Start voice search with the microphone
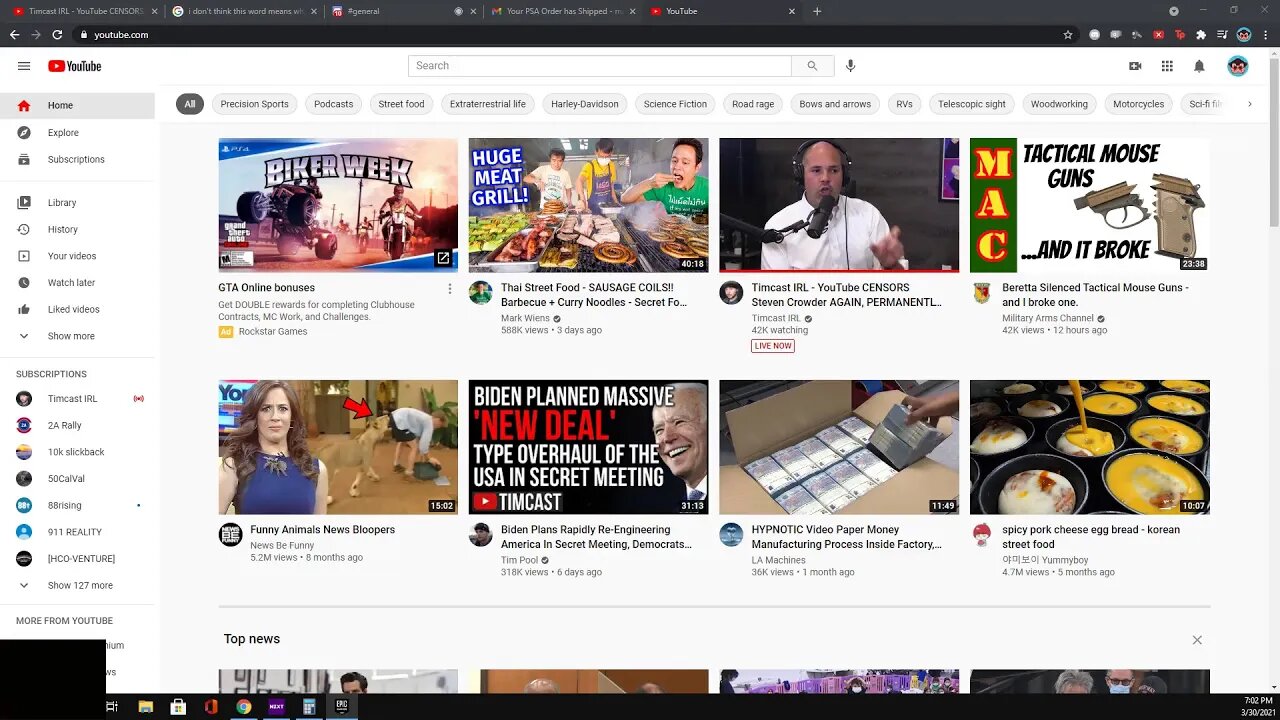Viewport: 1280px width, 720px height. (850, 66)
